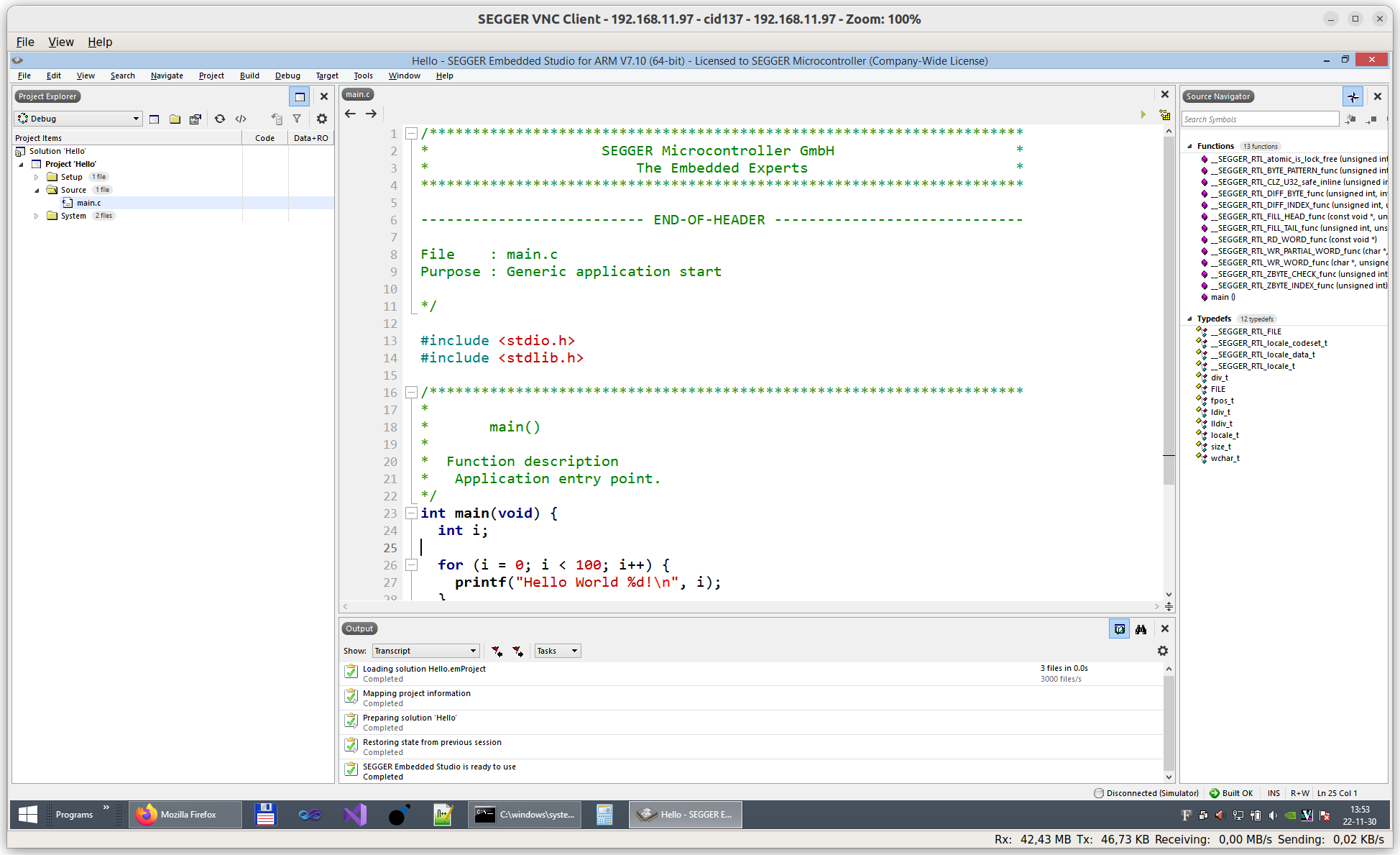Viewport: 1400px width, 855px height.
Task: Fold the header comment at line 1
Action: tap(411, 133)
